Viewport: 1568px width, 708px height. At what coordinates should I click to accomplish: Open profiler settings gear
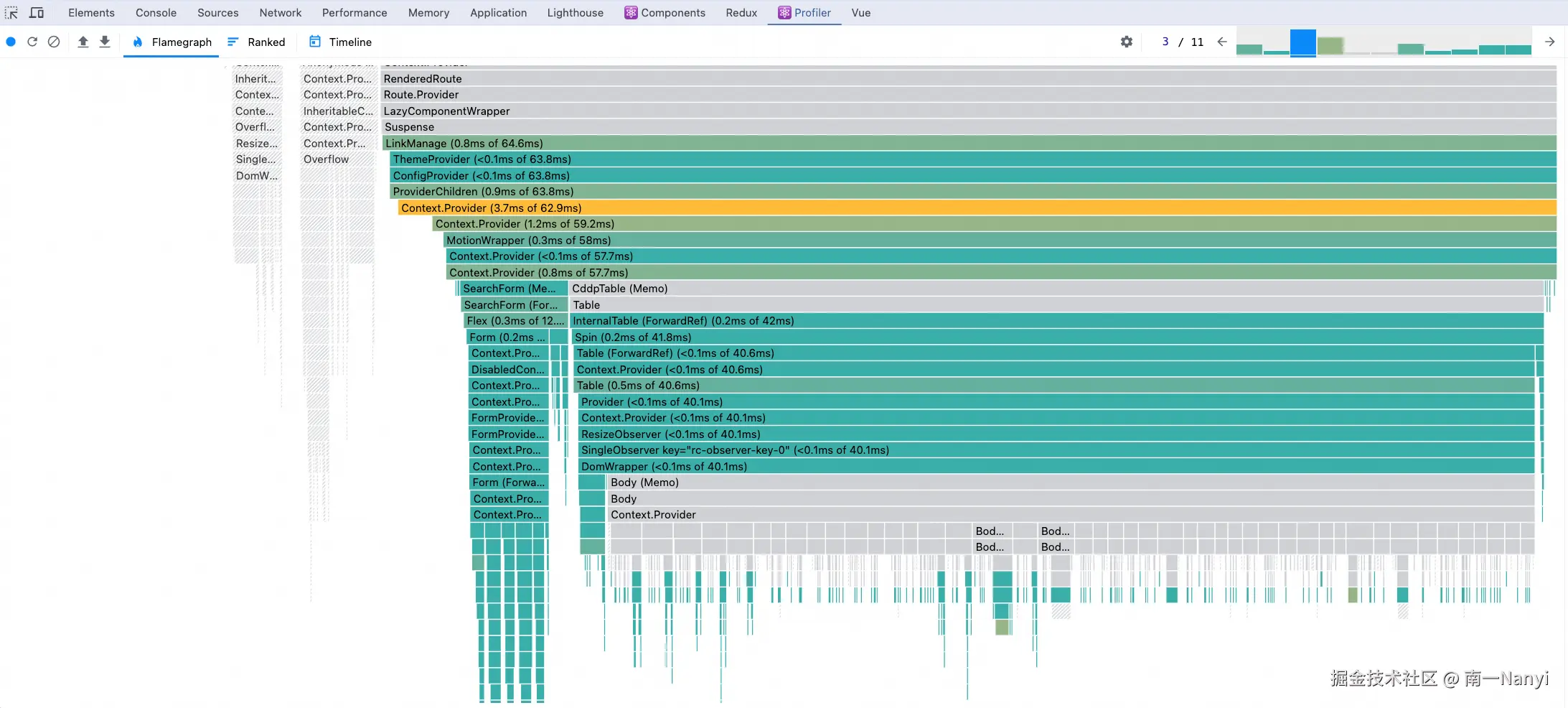tap(1127, 42)
